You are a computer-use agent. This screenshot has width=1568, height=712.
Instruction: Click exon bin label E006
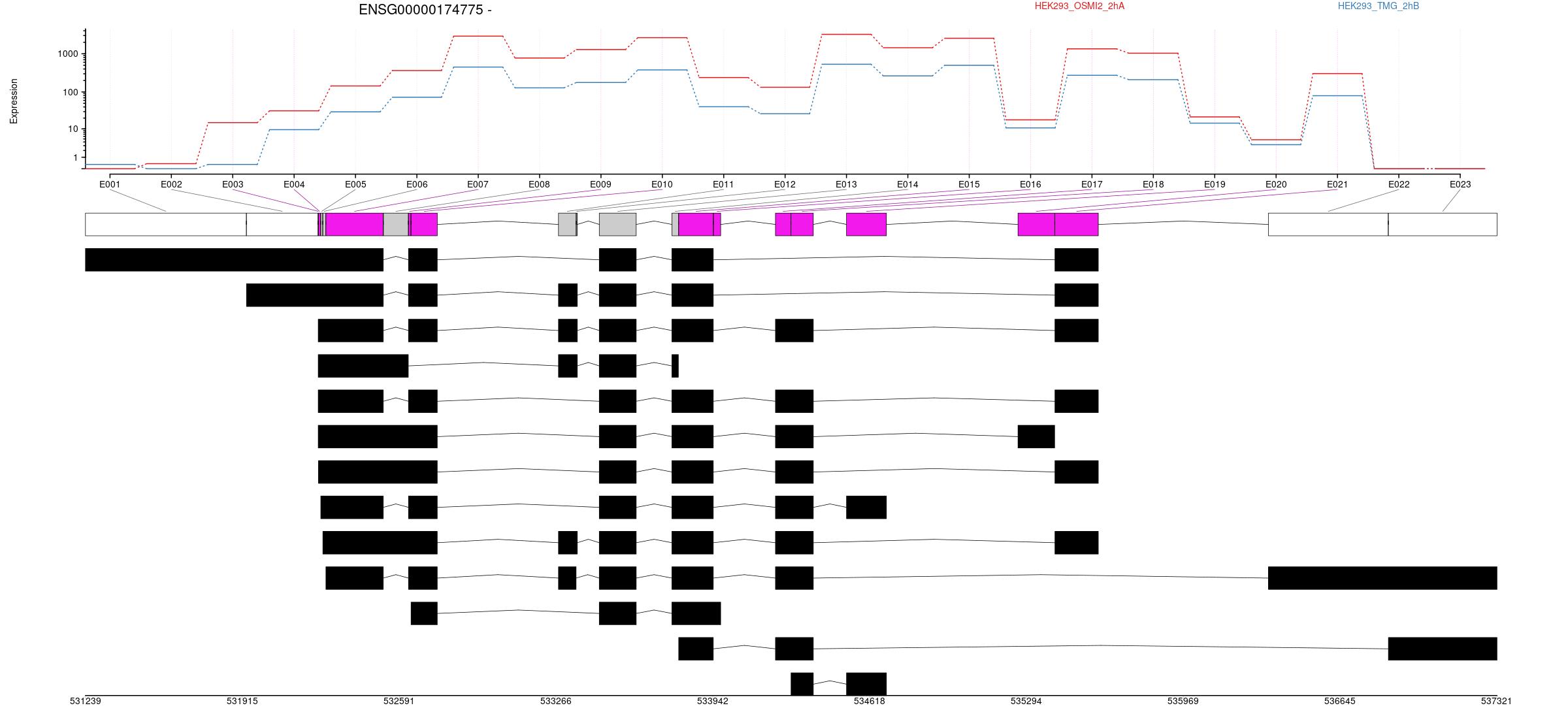pos(417,184)
